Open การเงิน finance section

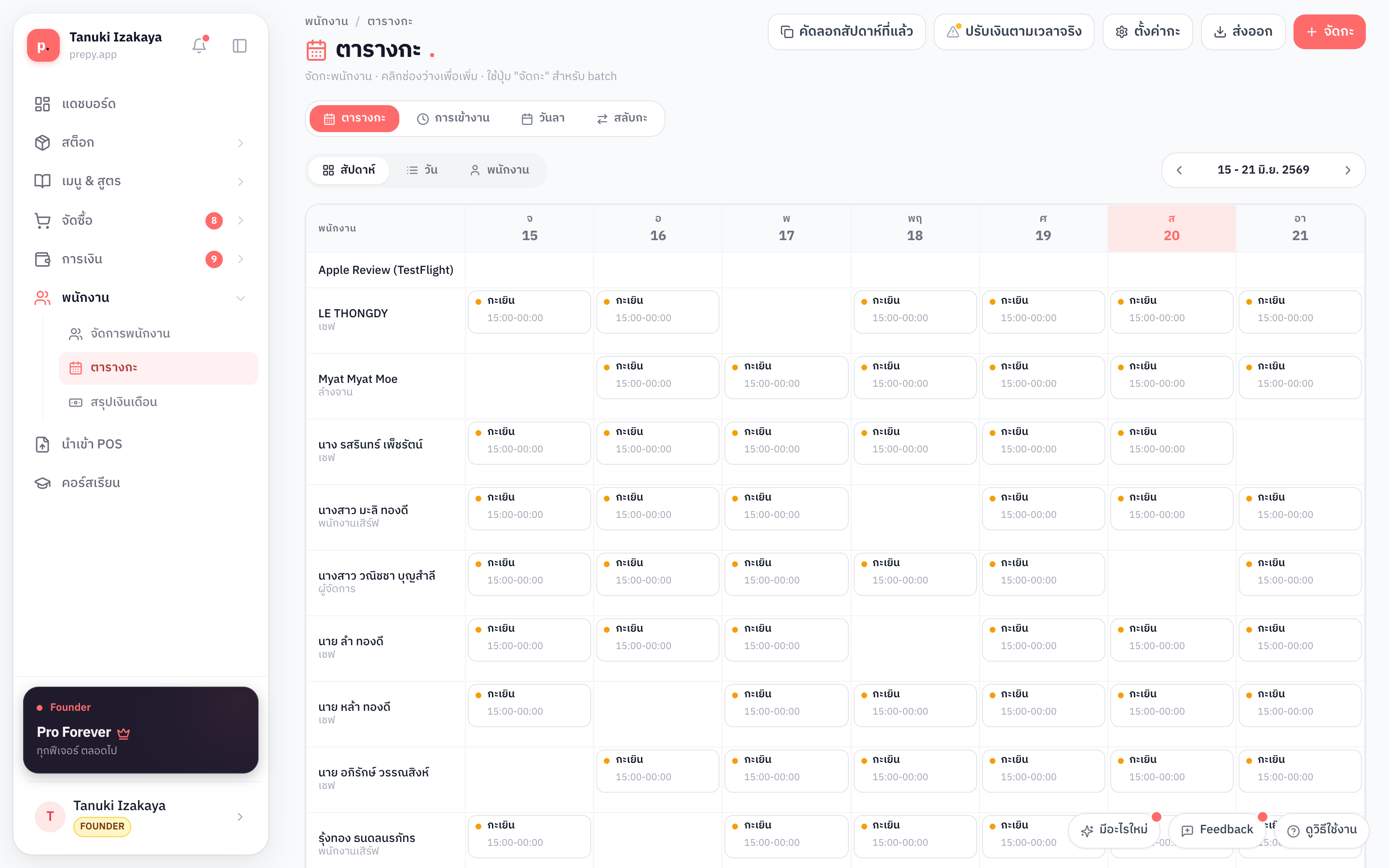click(141, 259)
